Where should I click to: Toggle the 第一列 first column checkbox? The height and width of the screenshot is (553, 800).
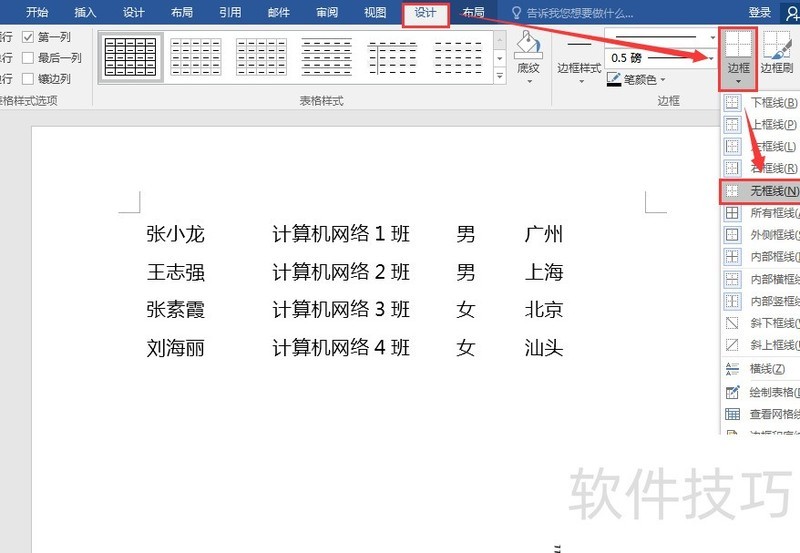28,37
